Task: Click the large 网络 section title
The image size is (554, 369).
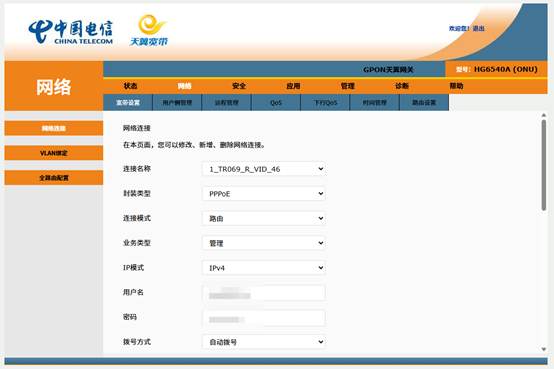Action: coord(54,87)
